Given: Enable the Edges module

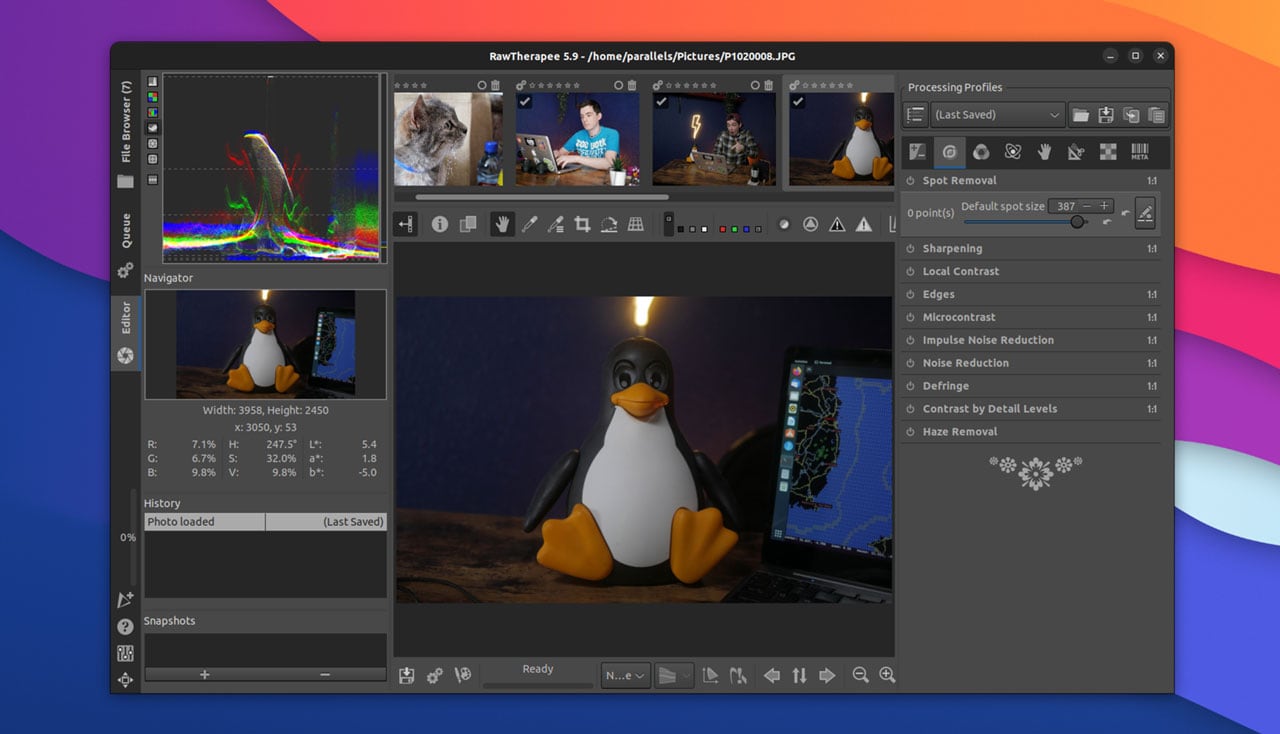Looking at the screenshot, I should click(x=910, y=295).
